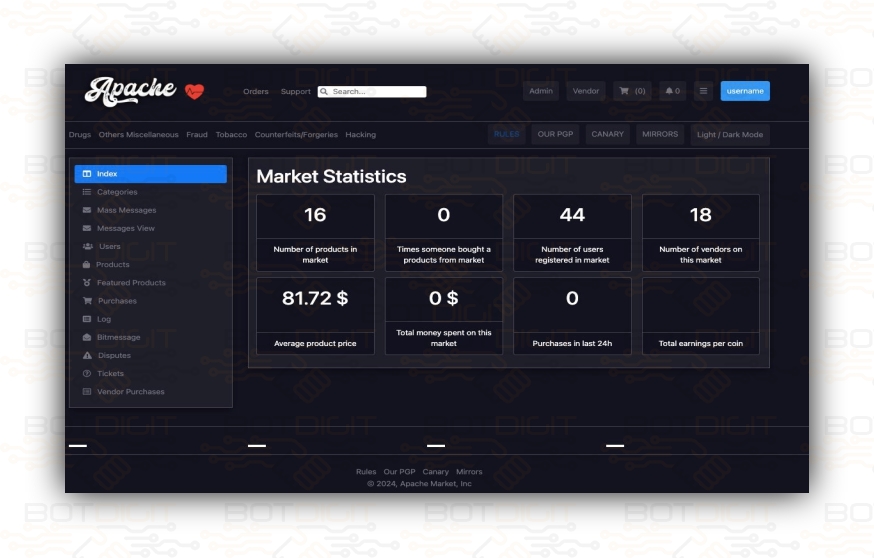Click the Messages View envelope icon
Screen dimensions: 874x558
click(x=87, y=228)
